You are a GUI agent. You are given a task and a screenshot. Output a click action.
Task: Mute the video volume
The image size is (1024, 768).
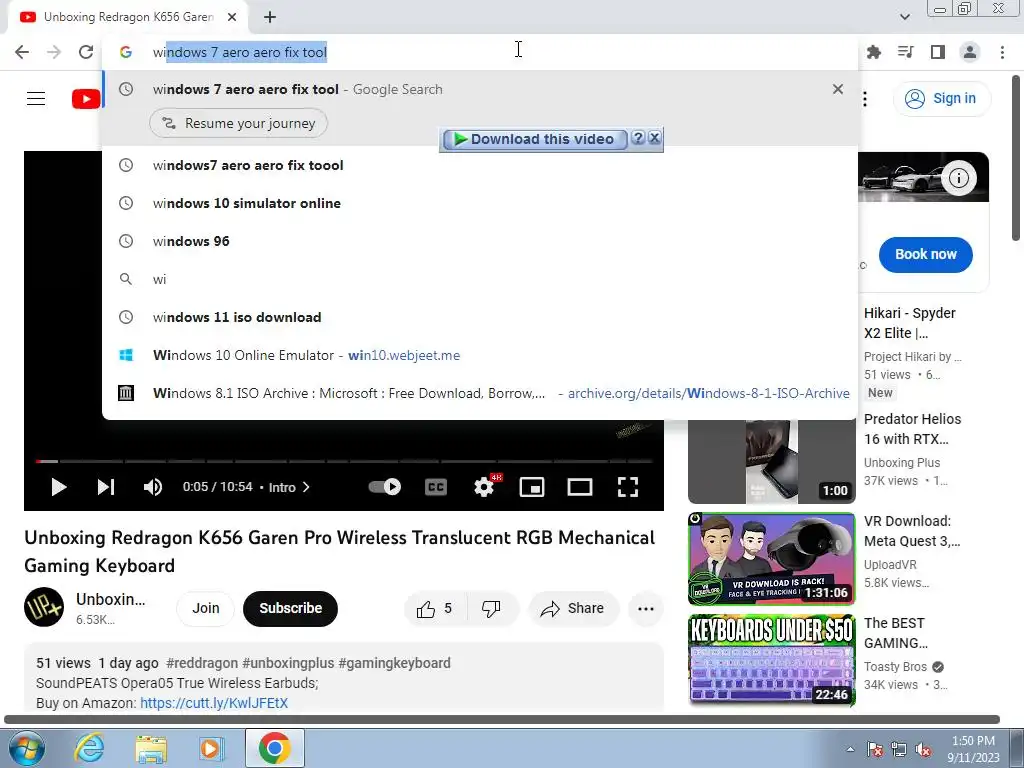point(153,487)
